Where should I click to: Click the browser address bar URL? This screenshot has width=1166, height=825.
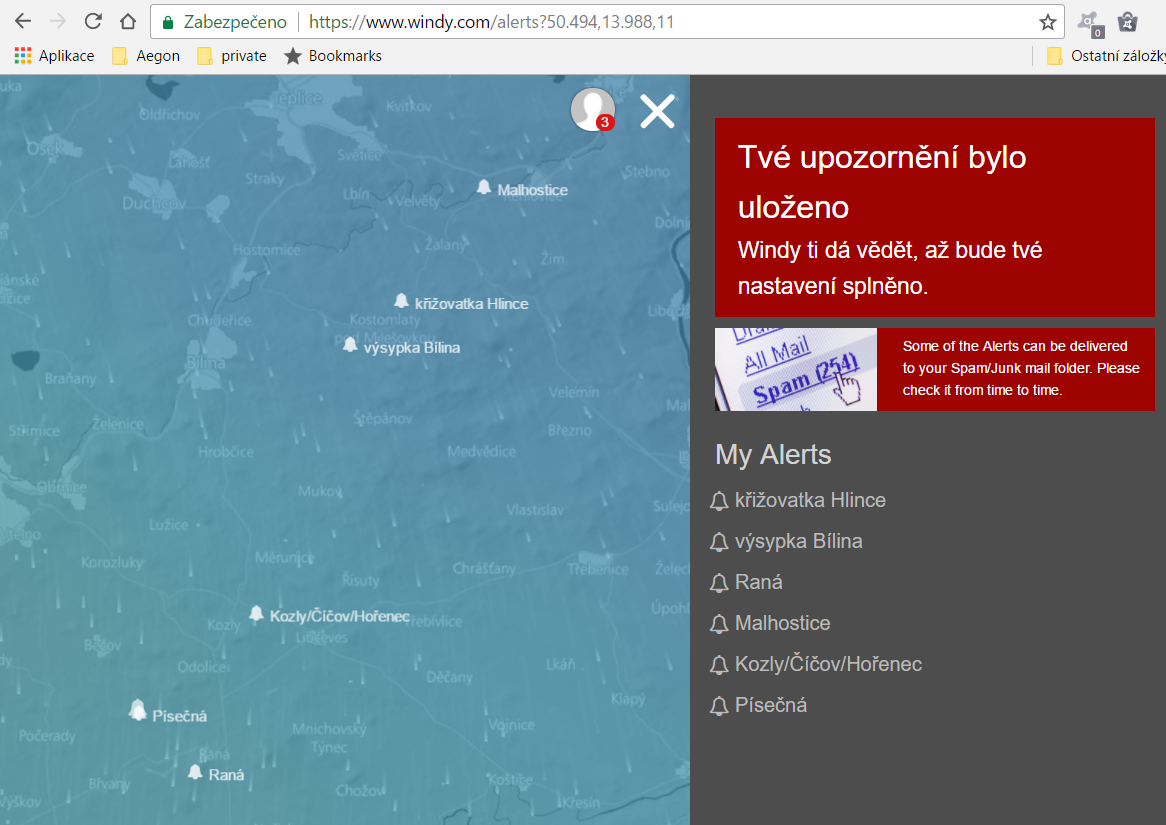point(600,22)
